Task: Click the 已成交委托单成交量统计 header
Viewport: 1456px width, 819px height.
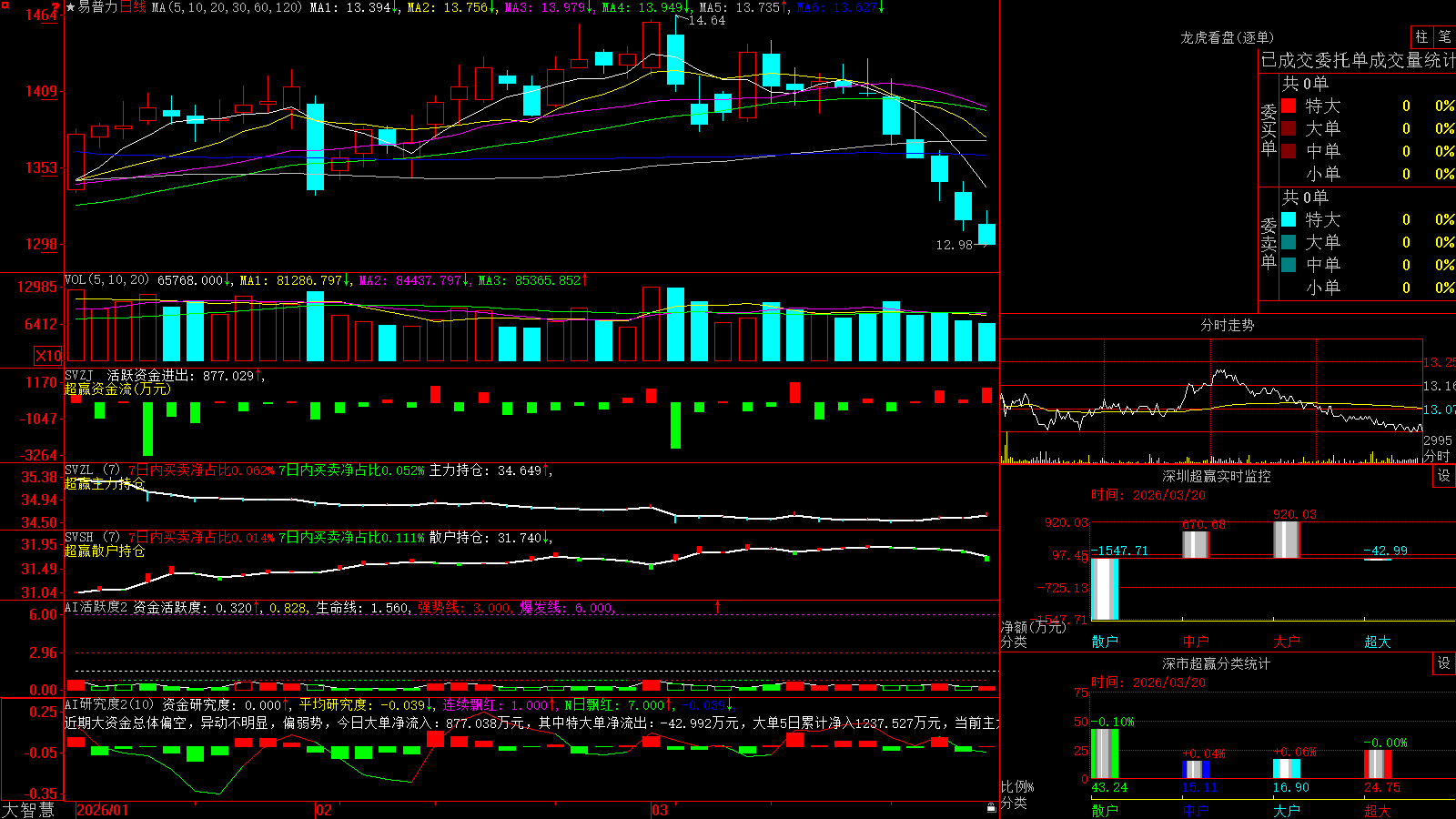Action: 1358,60
